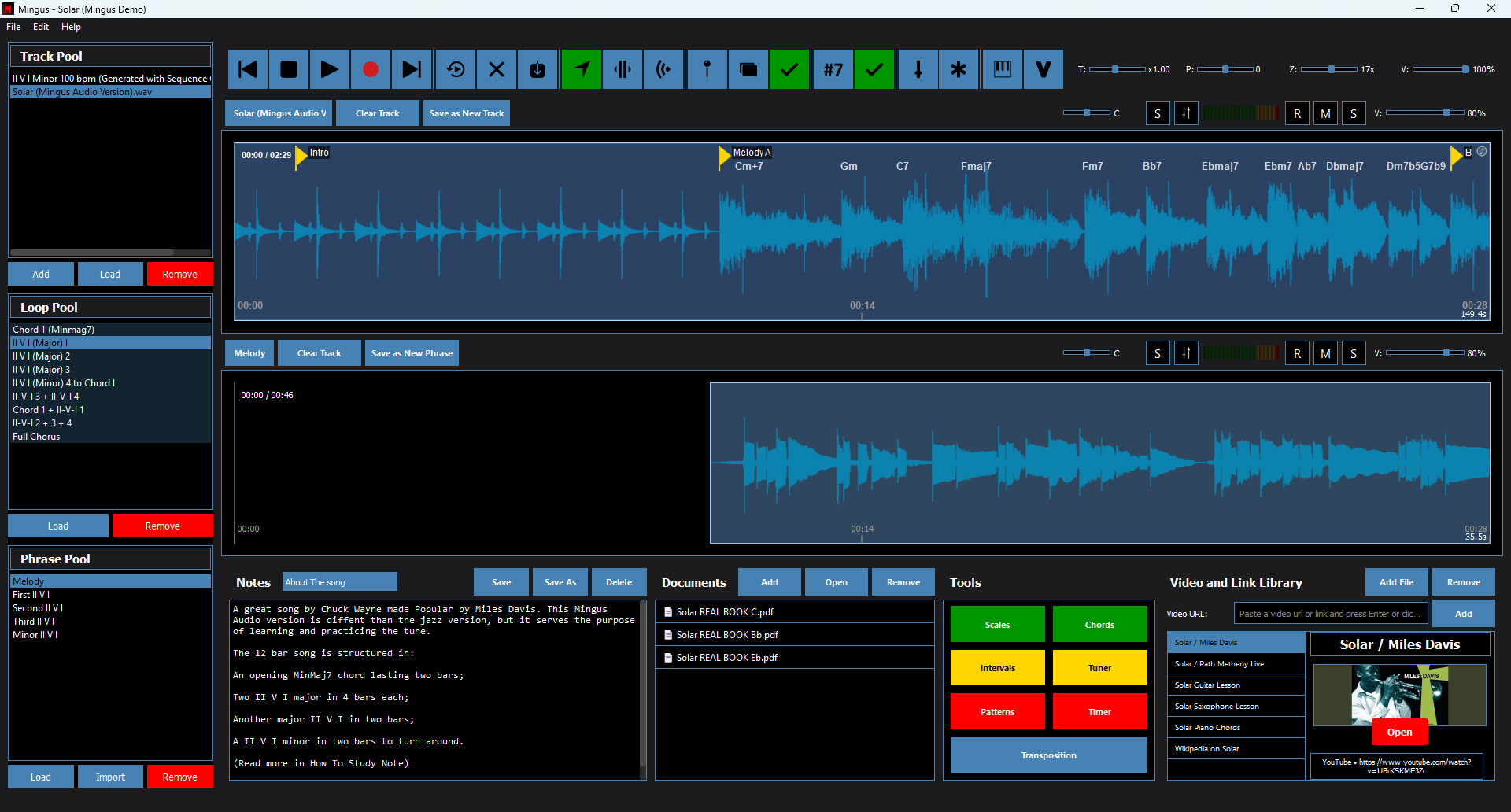Click the piano keyboard icon in the toolbar
1511x812 pixels.
coord(1002,70)
